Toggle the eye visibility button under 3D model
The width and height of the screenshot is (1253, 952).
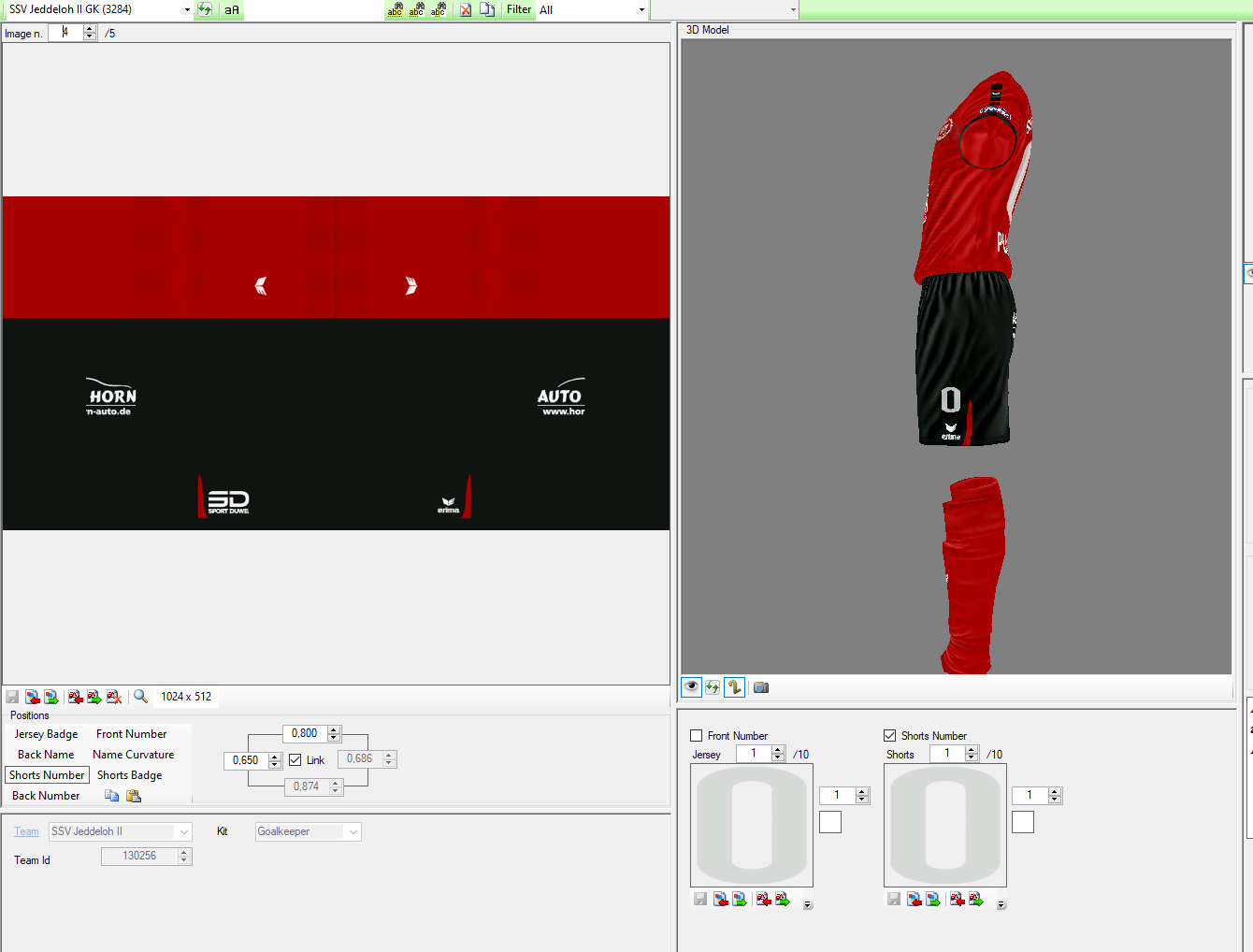coord(691,687)
